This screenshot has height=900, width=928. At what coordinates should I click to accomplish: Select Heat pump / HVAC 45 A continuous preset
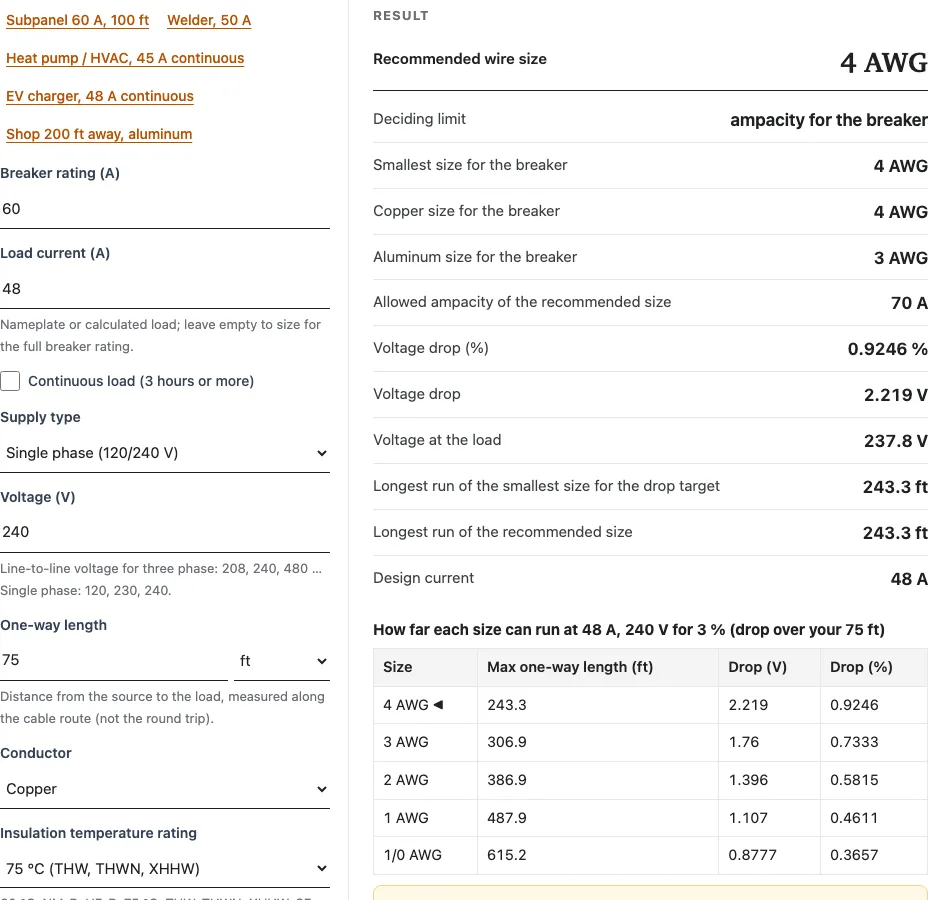[x=125, y=58]
